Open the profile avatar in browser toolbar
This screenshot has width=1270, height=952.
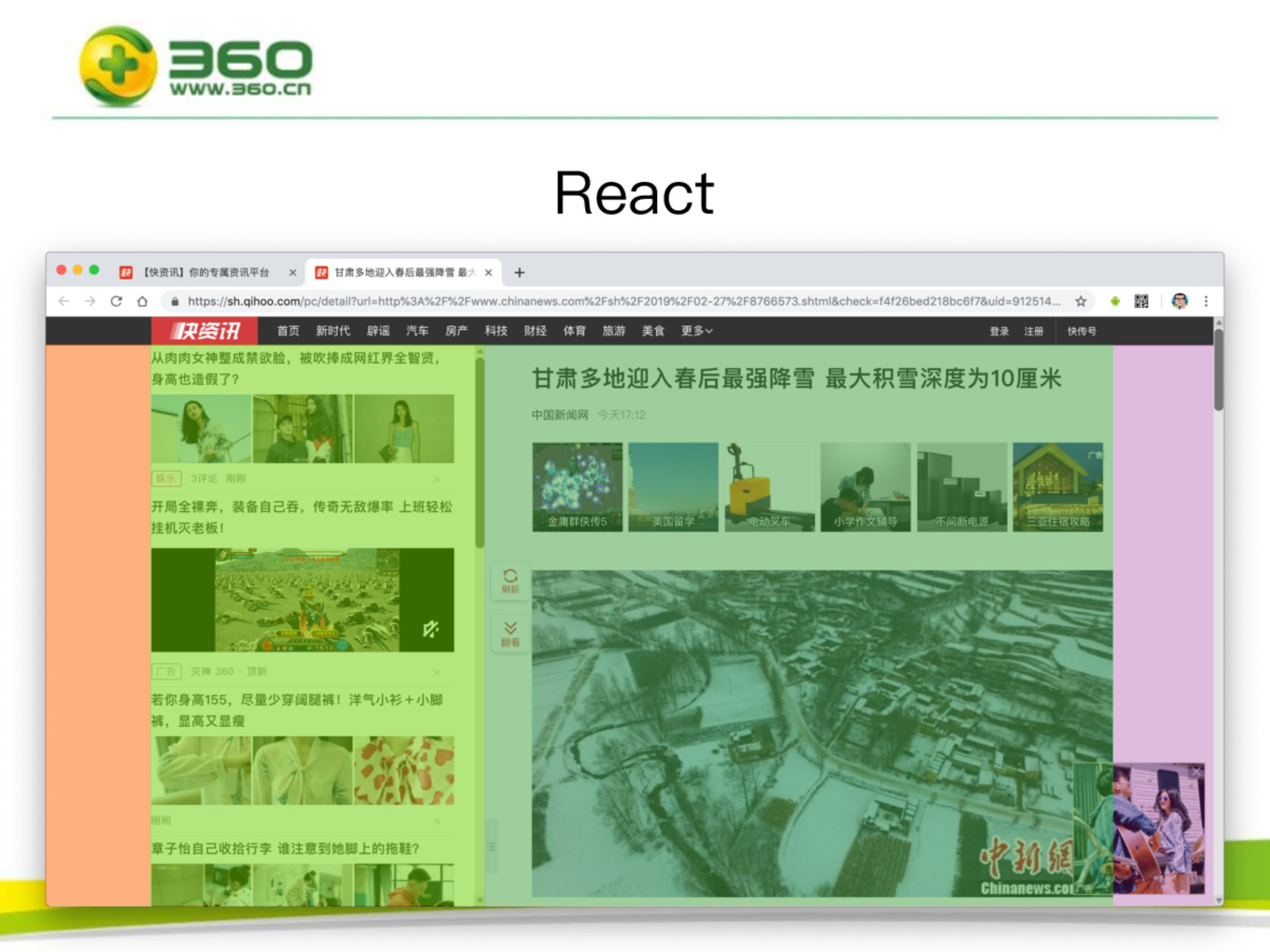(1179, 301)
